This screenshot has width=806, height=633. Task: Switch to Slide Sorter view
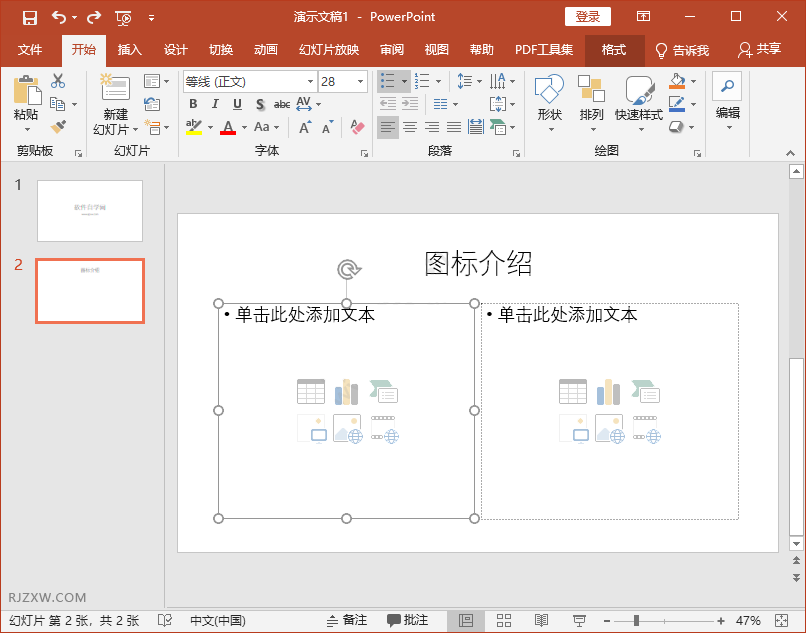(504, 621)
